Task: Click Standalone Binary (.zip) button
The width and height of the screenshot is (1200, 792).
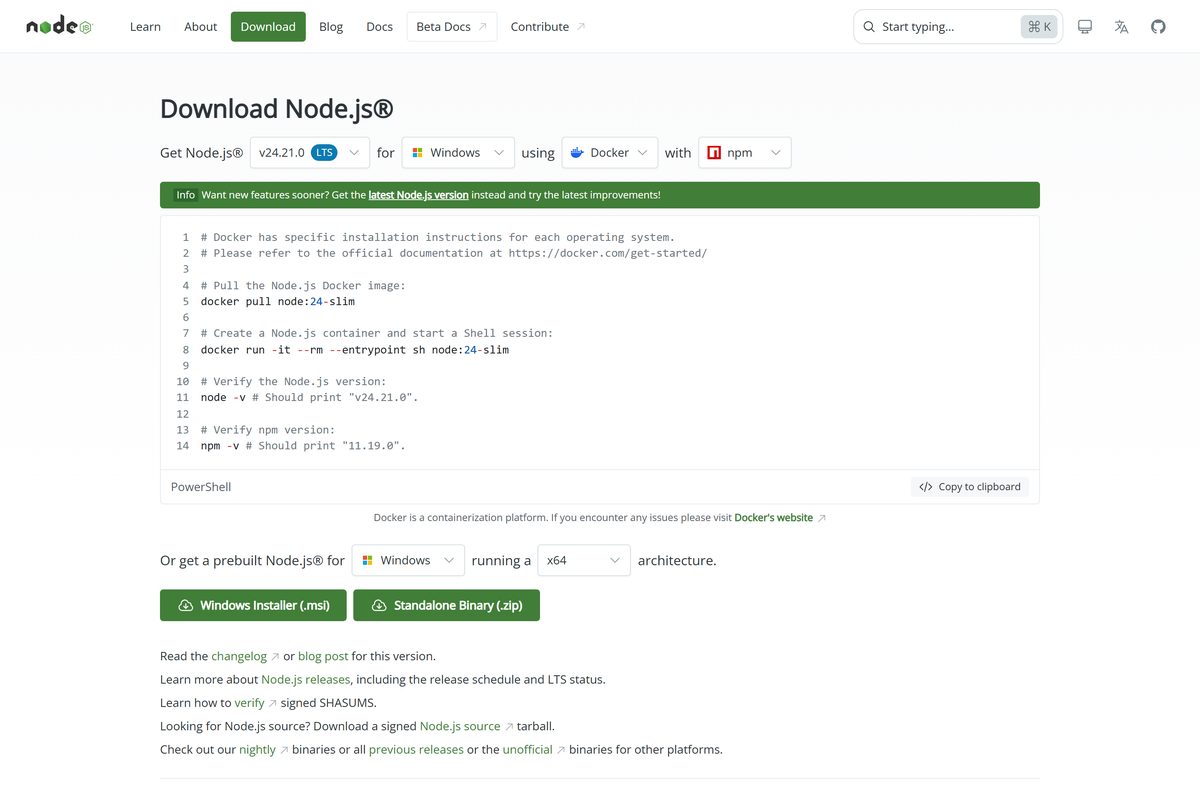Action: click(446, 605)
